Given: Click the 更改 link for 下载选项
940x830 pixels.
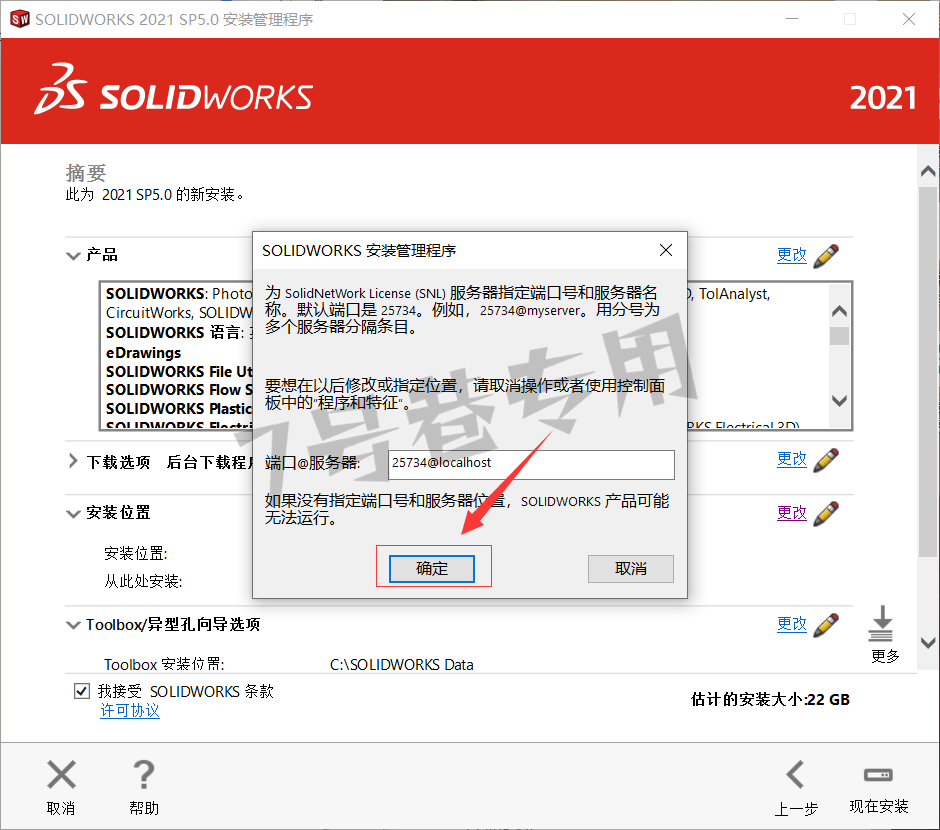Looking at the screenshot, I should pos(791,459).
